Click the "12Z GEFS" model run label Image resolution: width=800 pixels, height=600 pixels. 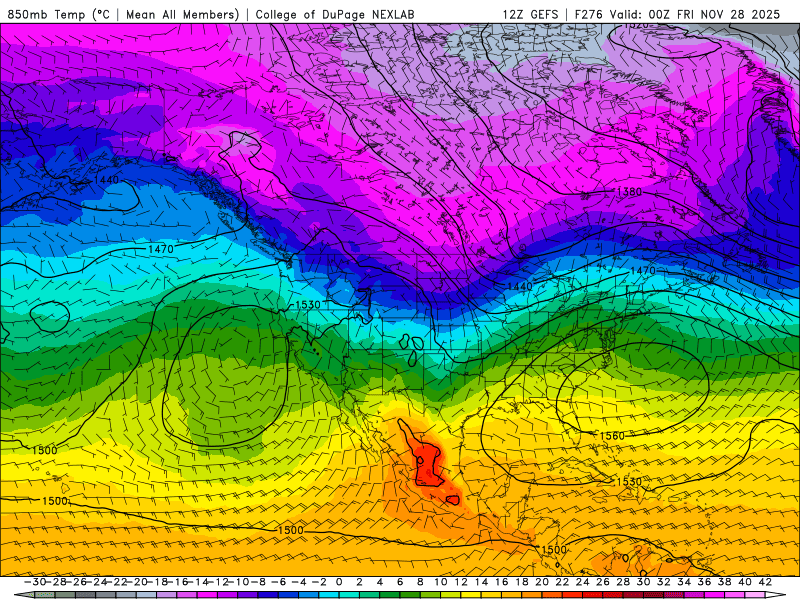coord(531,15)
